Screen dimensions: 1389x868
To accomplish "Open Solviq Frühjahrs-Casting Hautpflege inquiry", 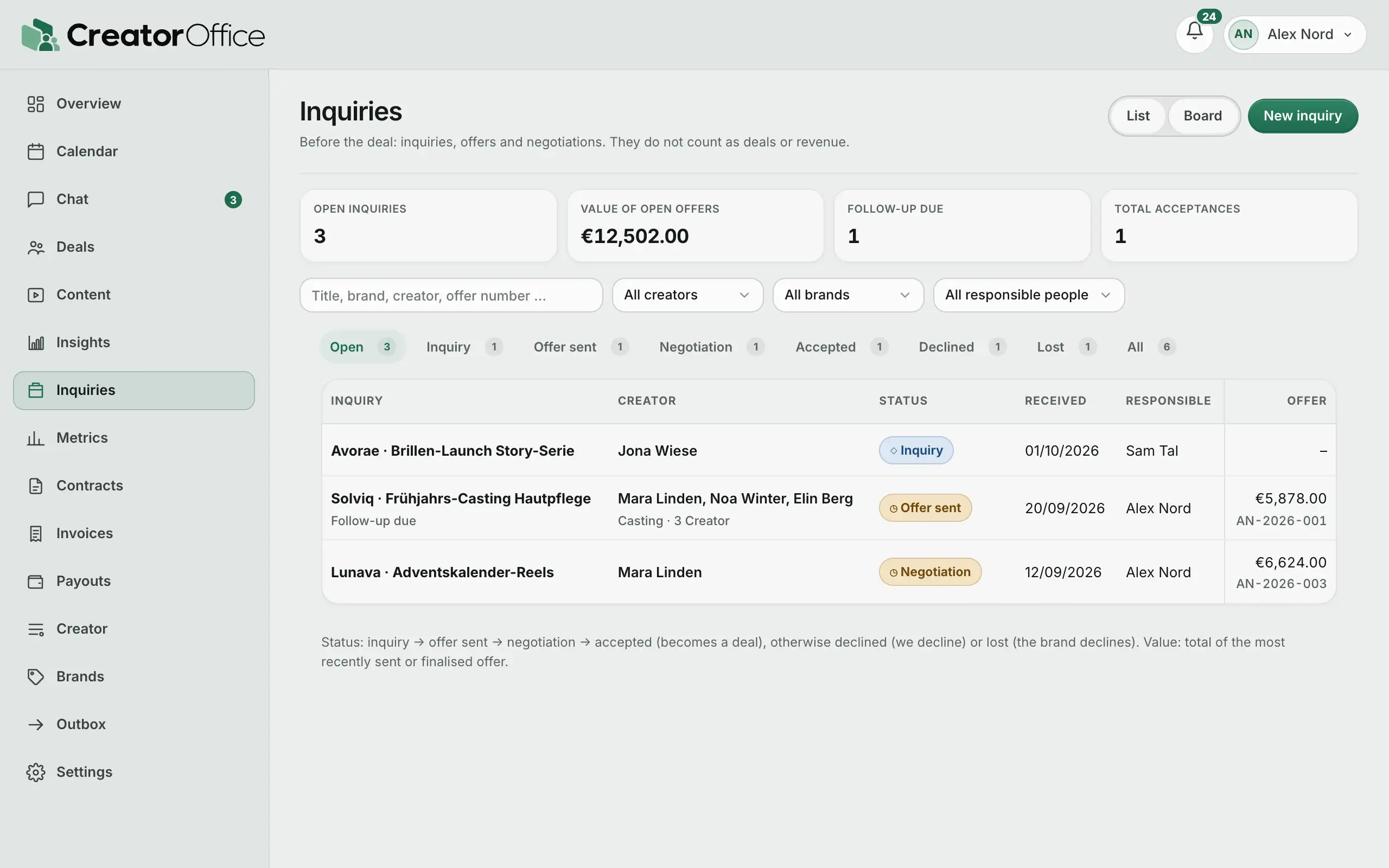I will click(x=460, y=499).
